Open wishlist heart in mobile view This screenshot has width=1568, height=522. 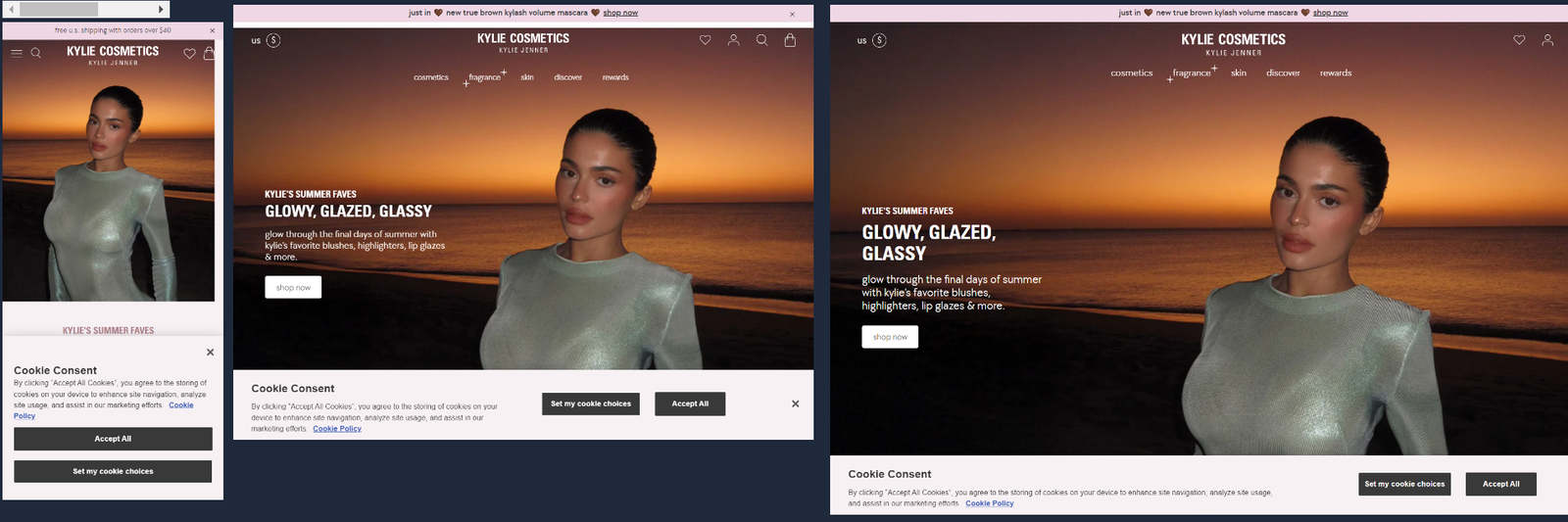click(x=189, y=53)
